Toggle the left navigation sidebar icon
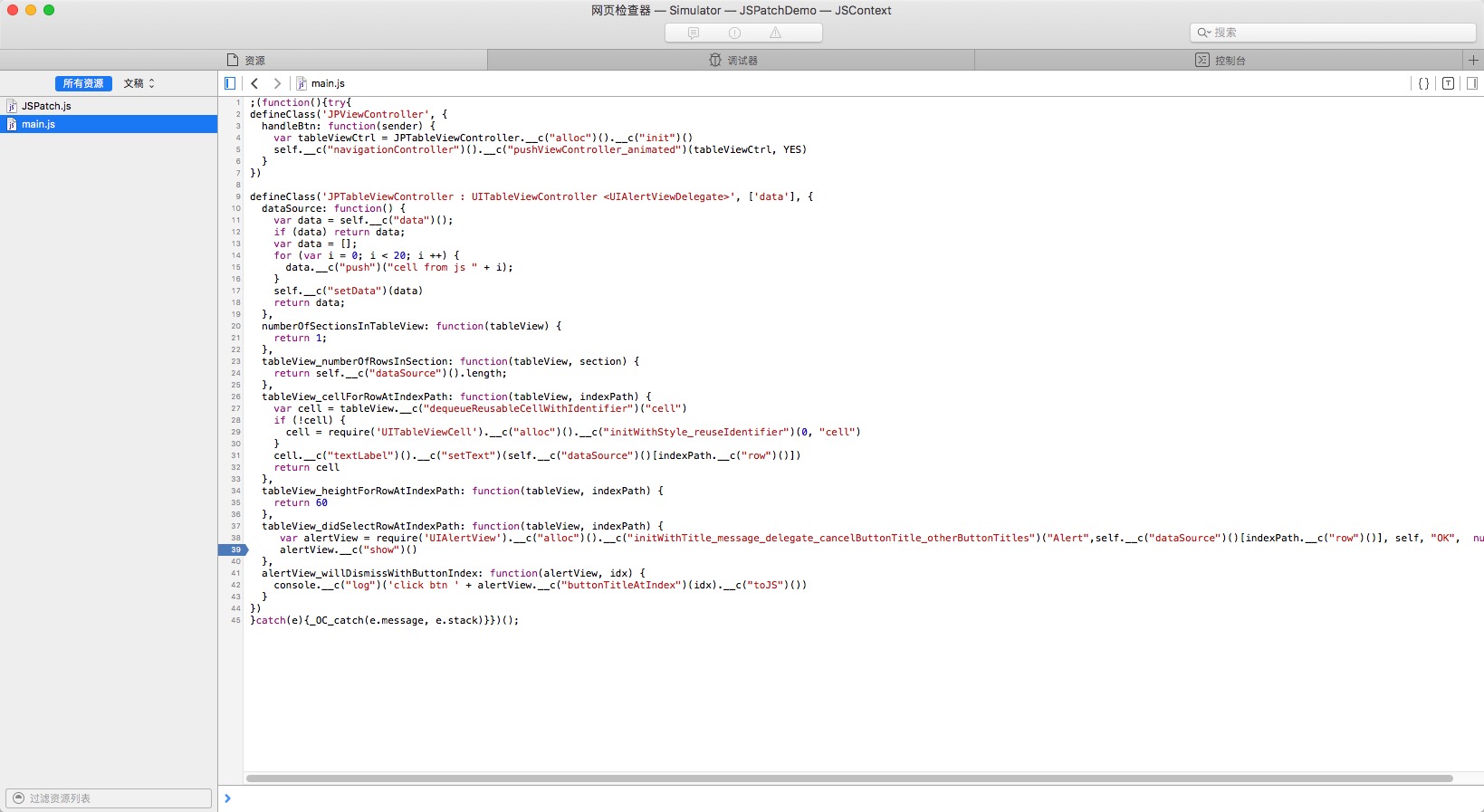The height and width of the screenshot is (812, 1484). (230, 83)
